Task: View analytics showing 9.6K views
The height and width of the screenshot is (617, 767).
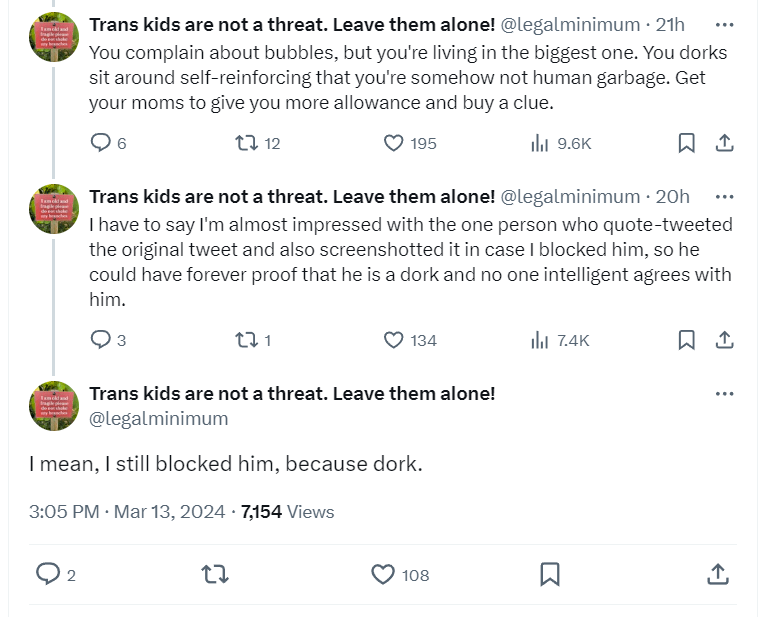Action: coord(540,143)
